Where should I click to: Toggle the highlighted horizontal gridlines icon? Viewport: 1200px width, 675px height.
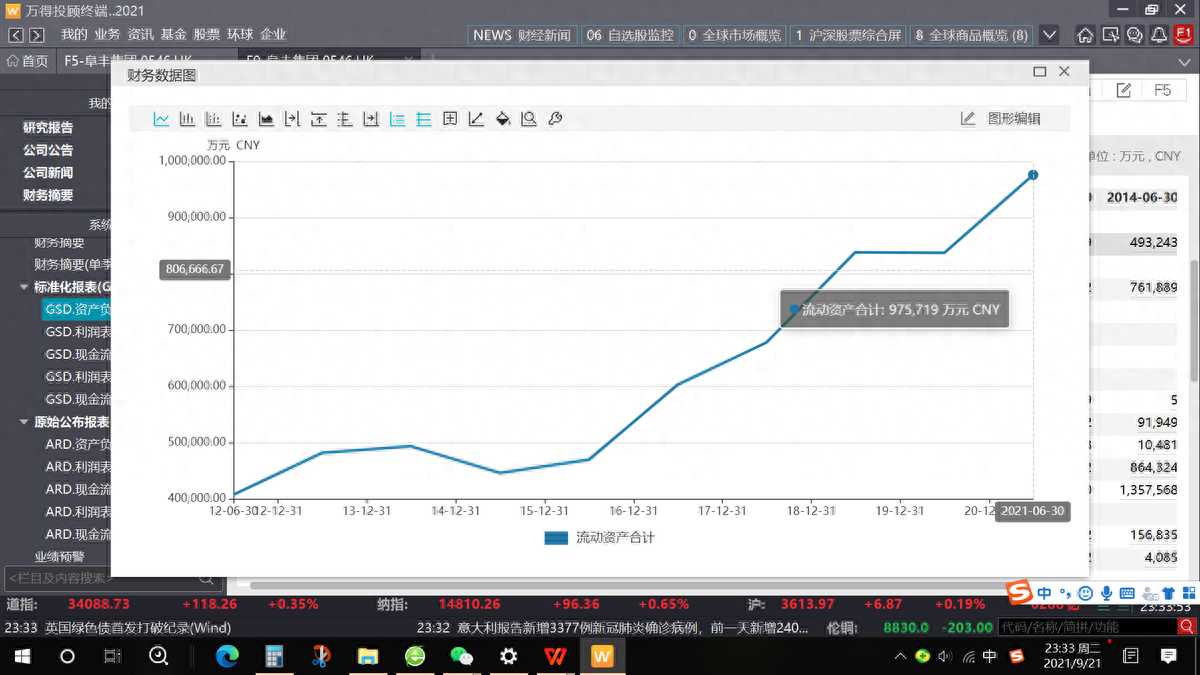pyautogui.click(x=424, y=119)
